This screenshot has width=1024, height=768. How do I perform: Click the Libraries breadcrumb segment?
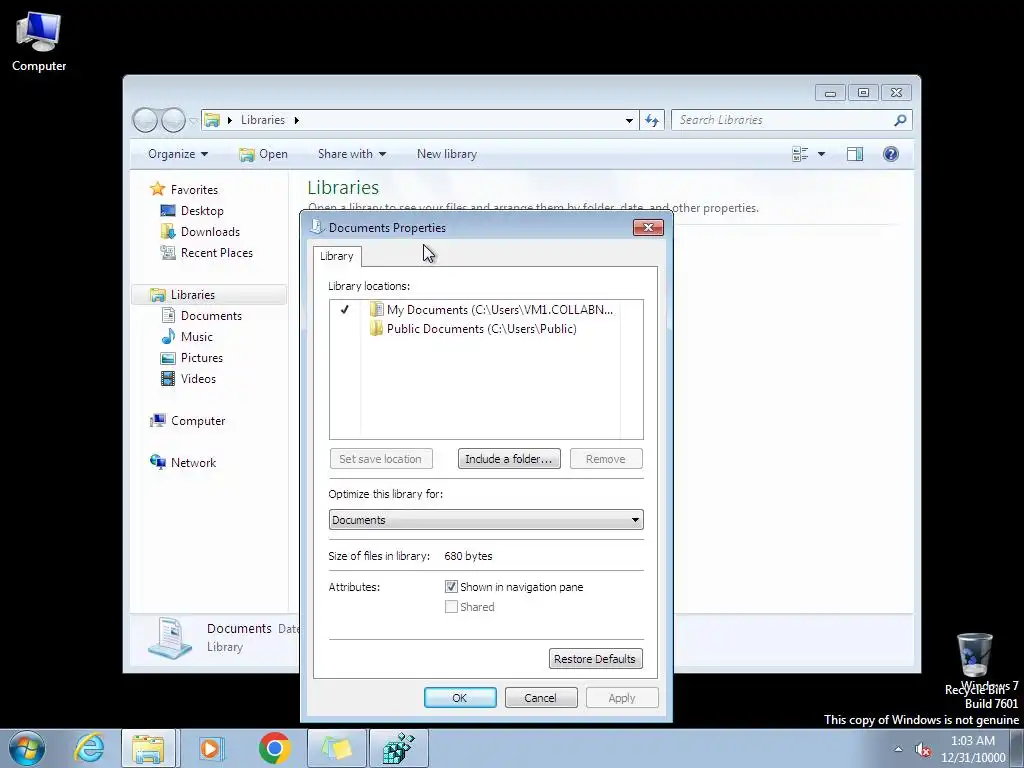point(263,120)
